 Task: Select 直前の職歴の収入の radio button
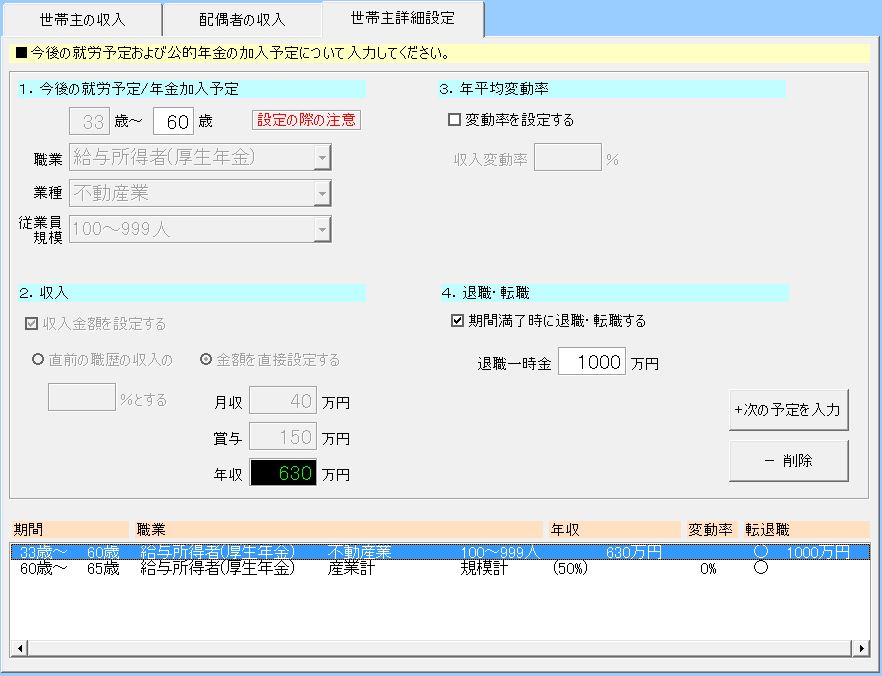click(x=38, y=360)
